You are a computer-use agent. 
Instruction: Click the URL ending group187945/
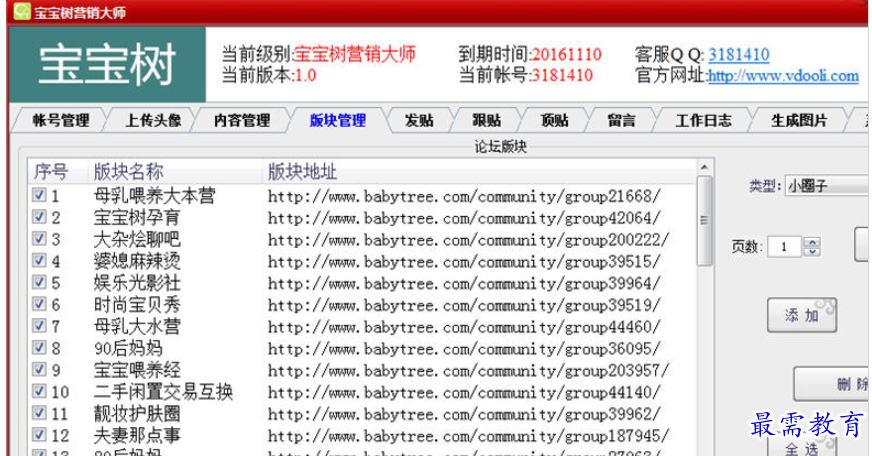pyautogui.click(x=468, y=436)
